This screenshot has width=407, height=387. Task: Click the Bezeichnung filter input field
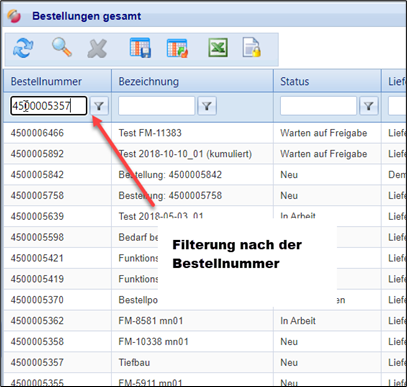(156, 106)
